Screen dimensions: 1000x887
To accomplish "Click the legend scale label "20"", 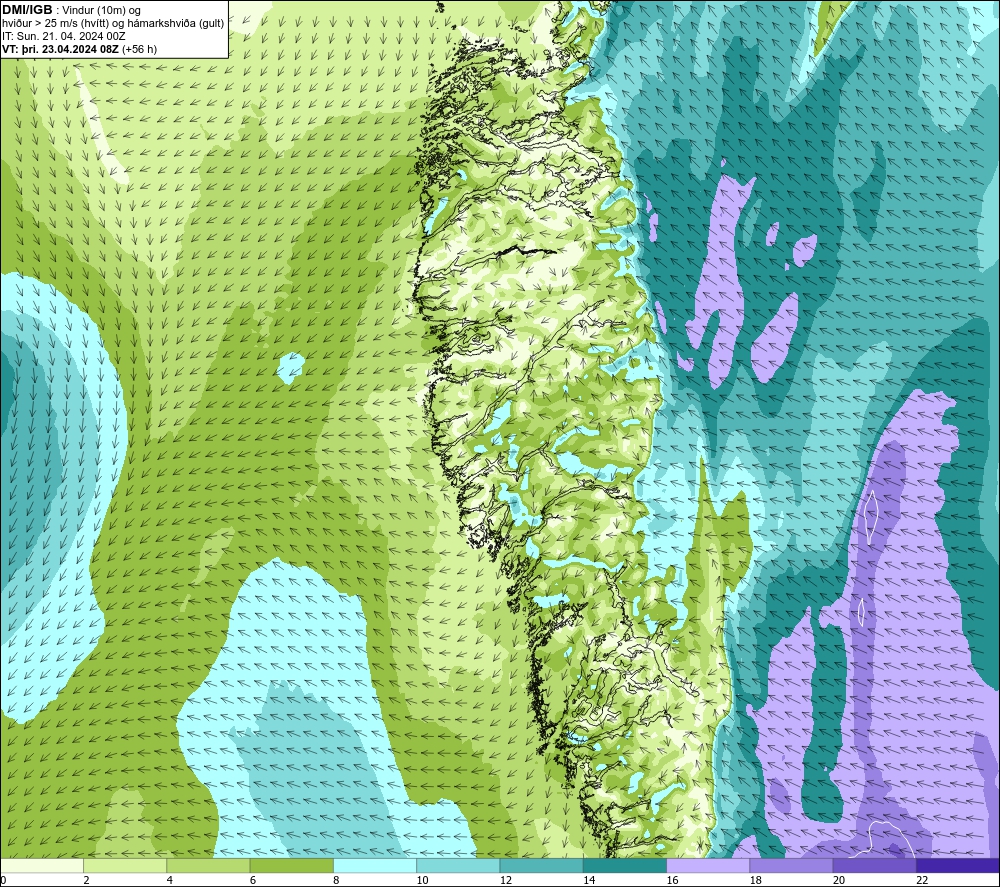I will point(839,880).
